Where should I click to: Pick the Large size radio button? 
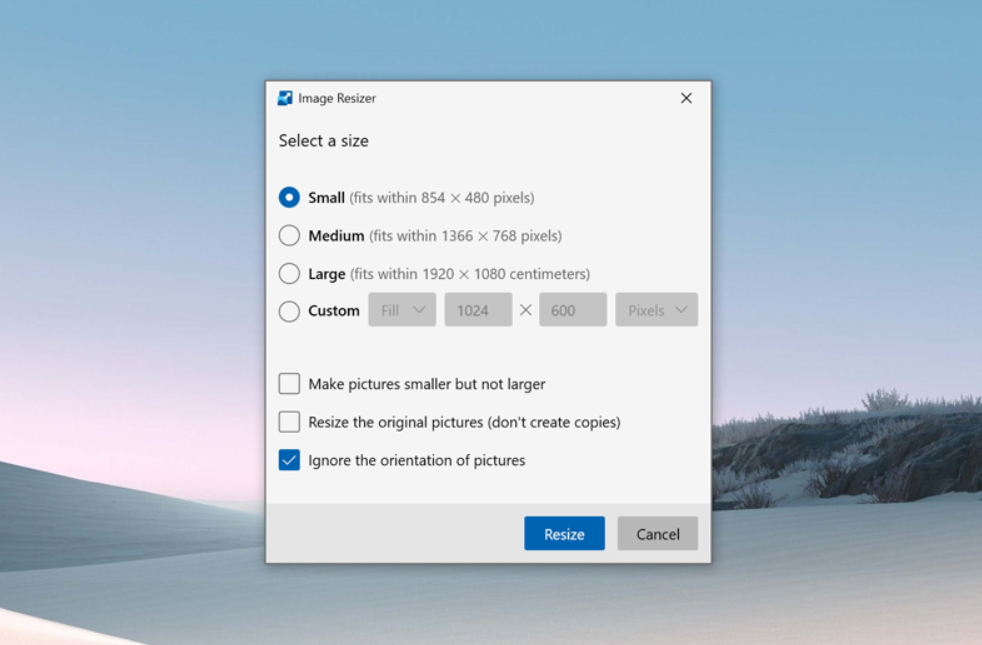pyautogui.click(x=289, y=273)
